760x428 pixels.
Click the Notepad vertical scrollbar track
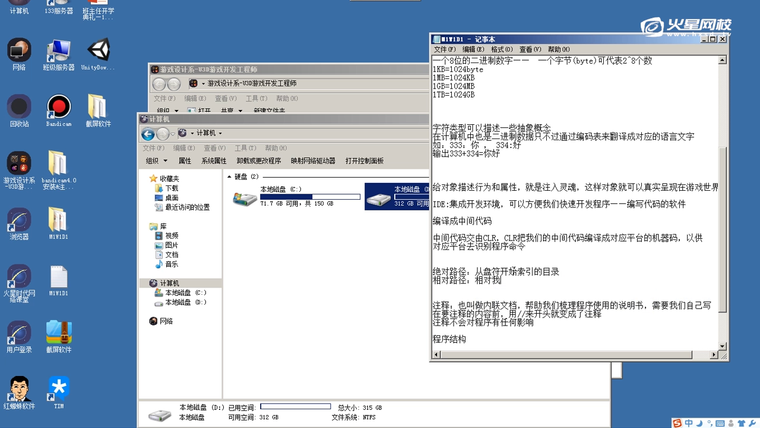click(724, 250)
